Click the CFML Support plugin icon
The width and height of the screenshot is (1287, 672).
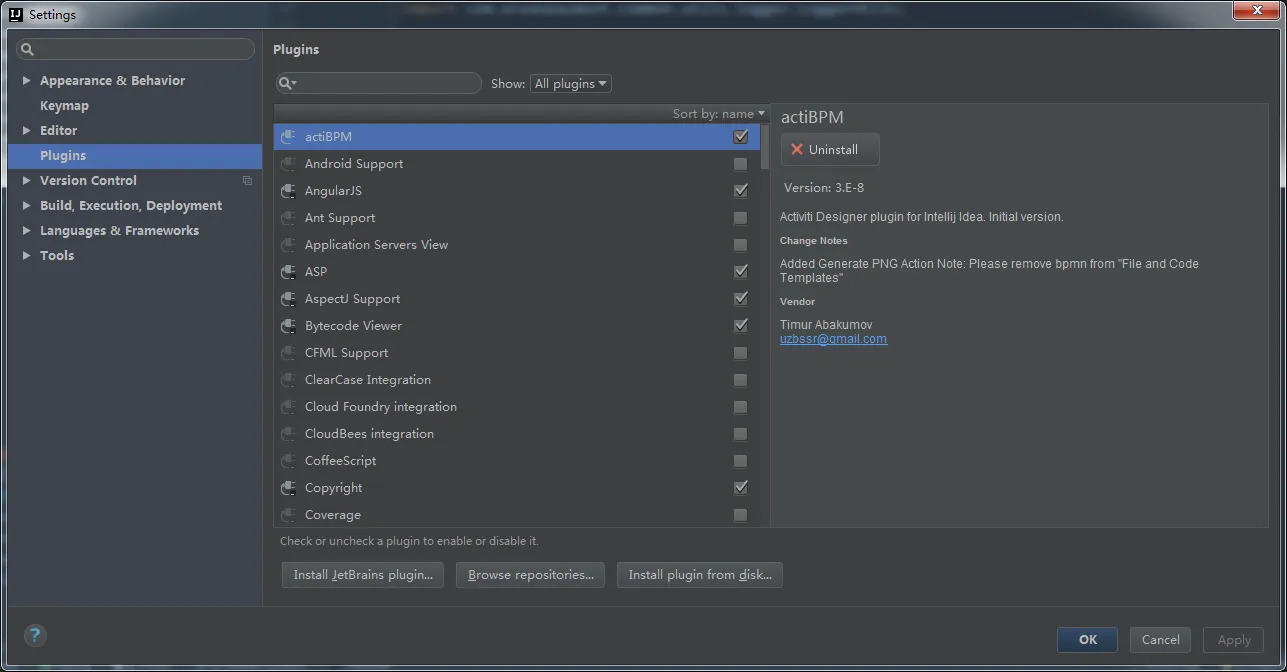tap(288, 353)
